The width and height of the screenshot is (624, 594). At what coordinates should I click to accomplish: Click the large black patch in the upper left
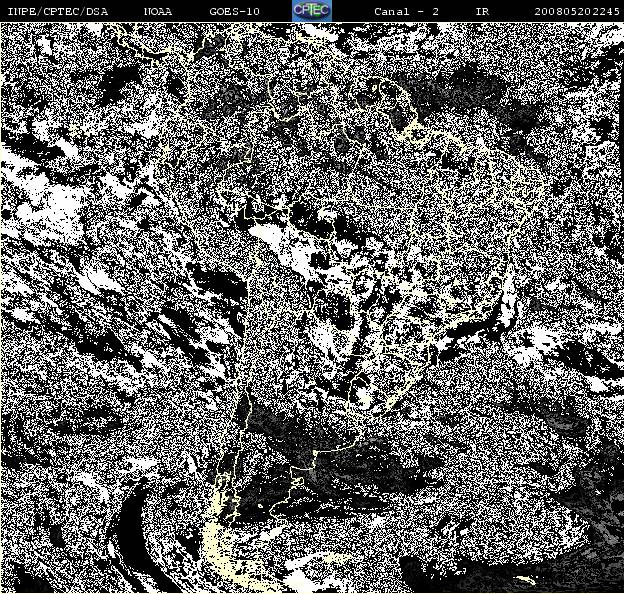[115, 82]
